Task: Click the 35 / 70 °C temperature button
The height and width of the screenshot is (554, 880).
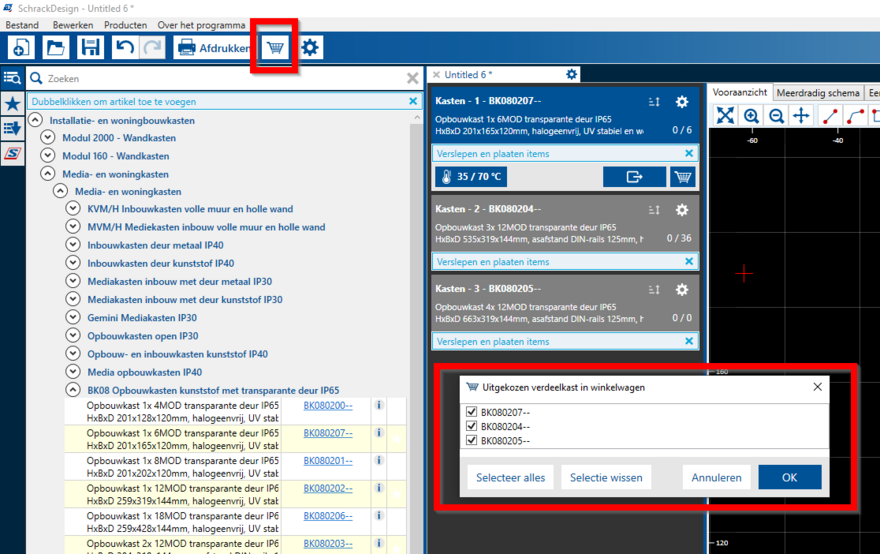Action: click(x=471, y=176)
